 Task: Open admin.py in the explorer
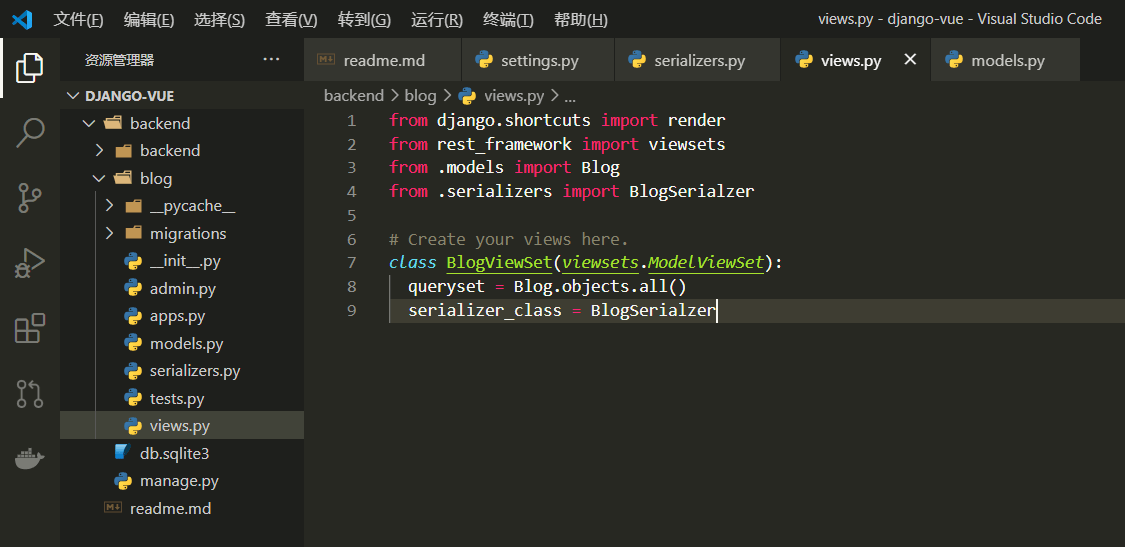[182, 289]
